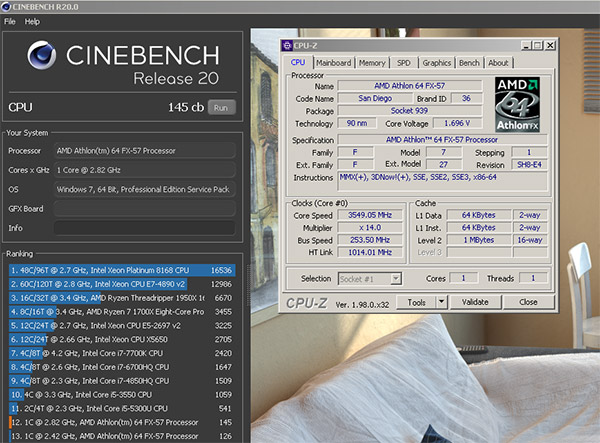Screen dimensions: 600x443
Task: Select ranking row 6 Xeon X5650
Action: click(122, 339)
